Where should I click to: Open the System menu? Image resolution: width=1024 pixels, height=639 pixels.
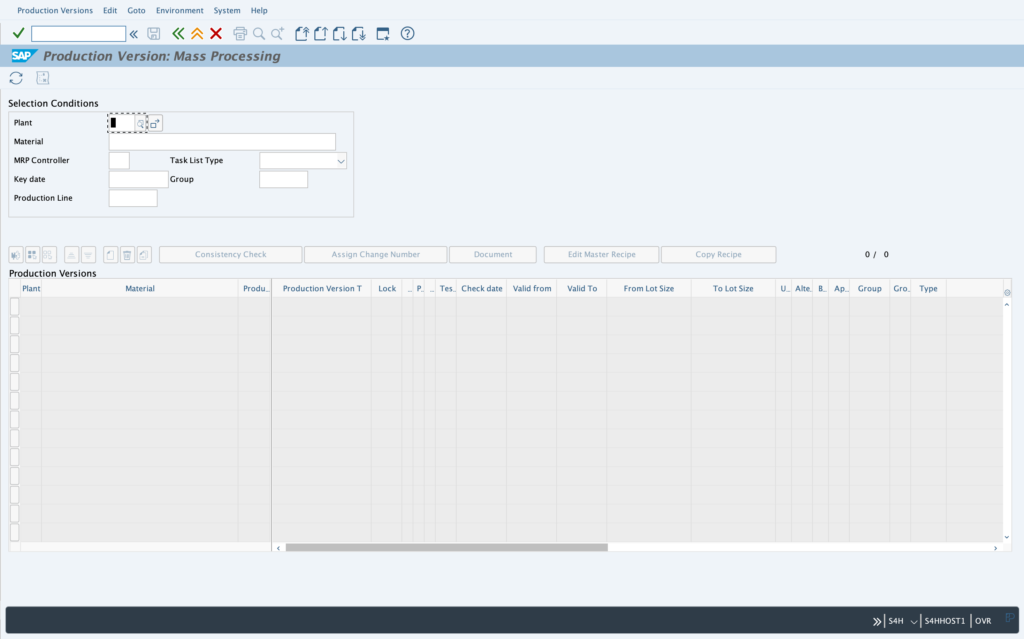tap(227, 10)
